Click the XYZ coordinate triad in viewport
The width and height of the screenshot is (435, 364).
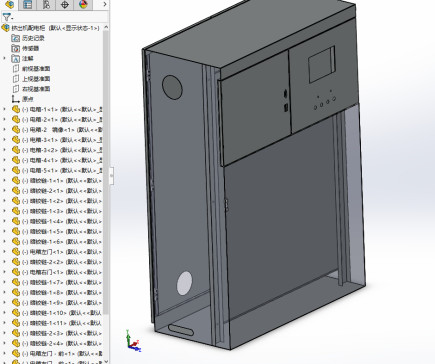click(x=133, y=341)
